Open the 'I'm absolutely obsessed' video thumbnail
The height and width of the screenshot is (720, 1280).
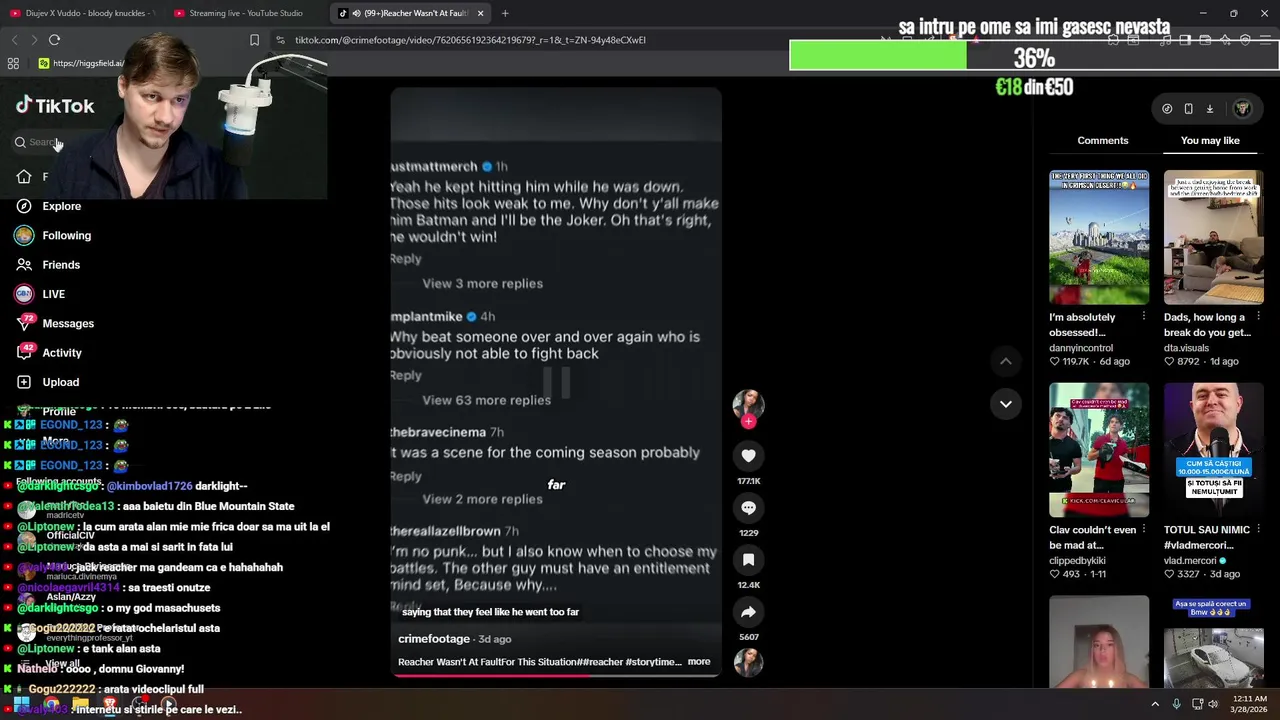(1099, 237)
